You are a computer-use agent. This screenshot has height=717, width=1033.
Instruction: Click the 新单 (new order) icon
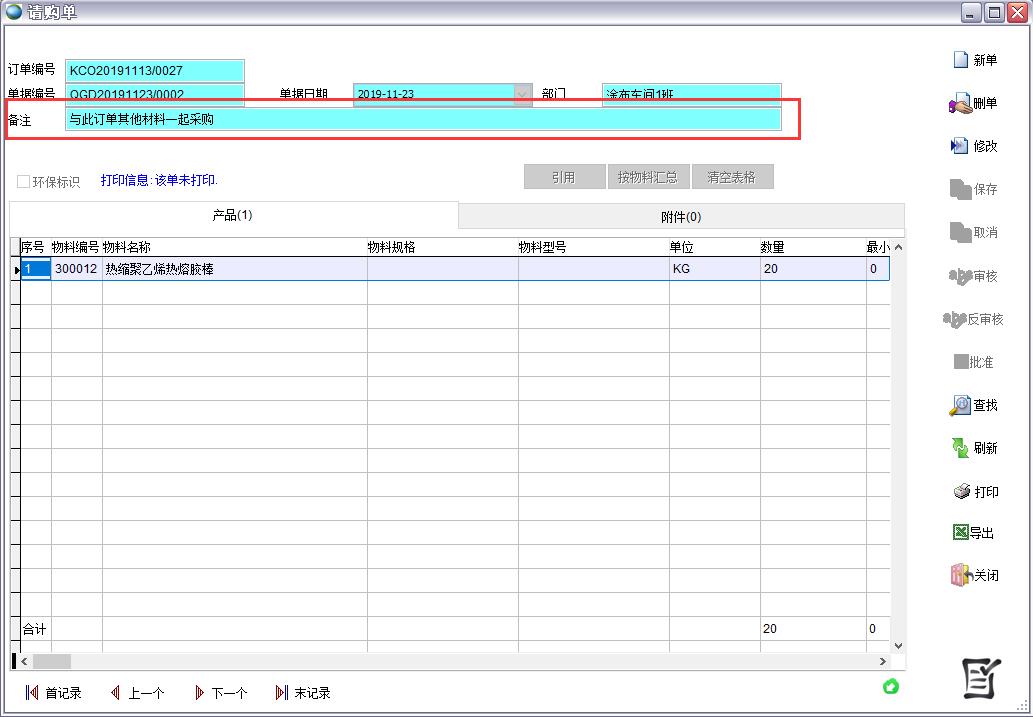[961, 60]
